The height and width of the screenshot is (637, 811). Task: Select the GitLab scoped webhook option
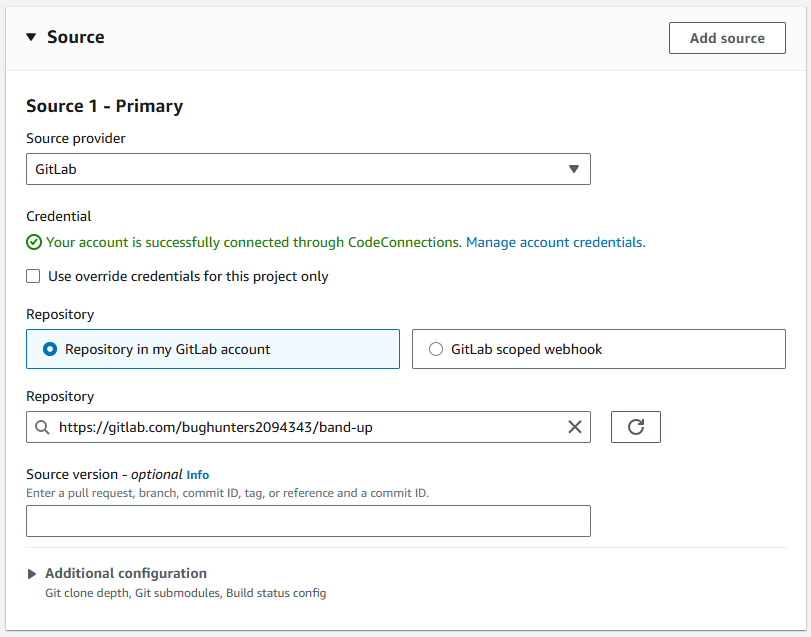click(x=436, y=349)
